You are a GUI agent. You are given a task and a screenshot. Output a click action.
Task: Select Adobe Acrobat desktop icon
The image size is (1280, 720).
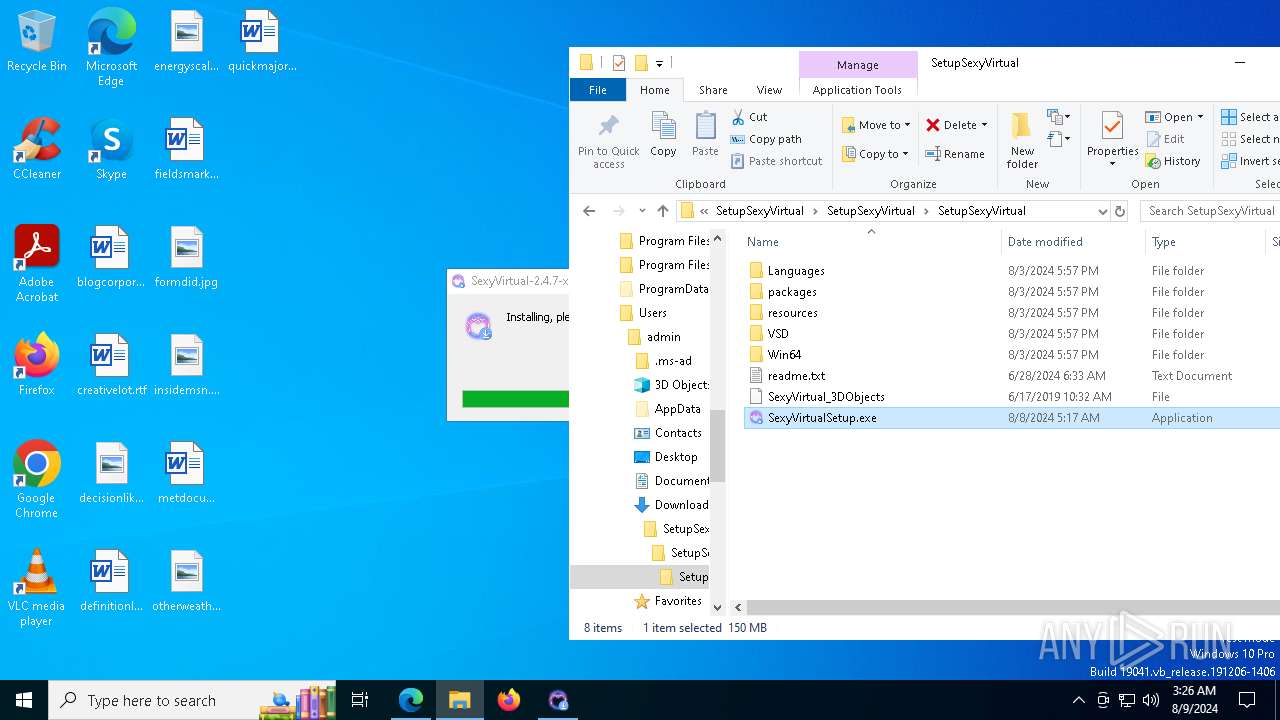click(37, 264)
